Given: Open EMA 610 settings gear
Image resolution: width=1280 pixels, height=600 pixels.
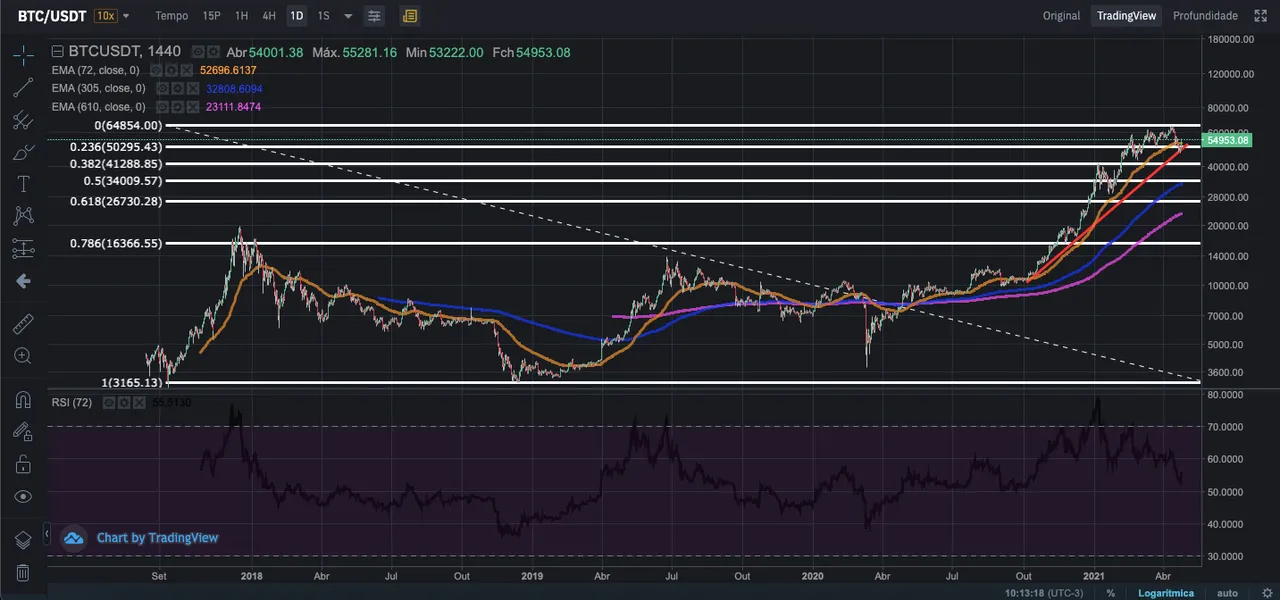Looking at the screenshot, I should coord(176,106).
